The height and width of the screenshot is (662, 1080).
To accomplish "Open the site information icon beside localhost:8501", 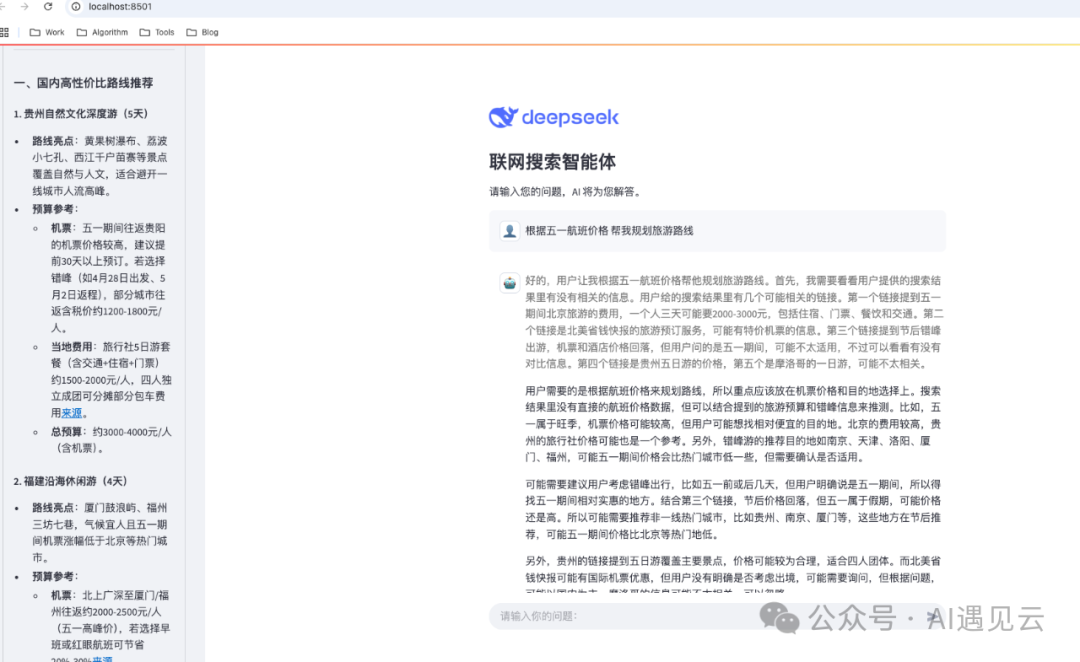I will coord(76,6).
